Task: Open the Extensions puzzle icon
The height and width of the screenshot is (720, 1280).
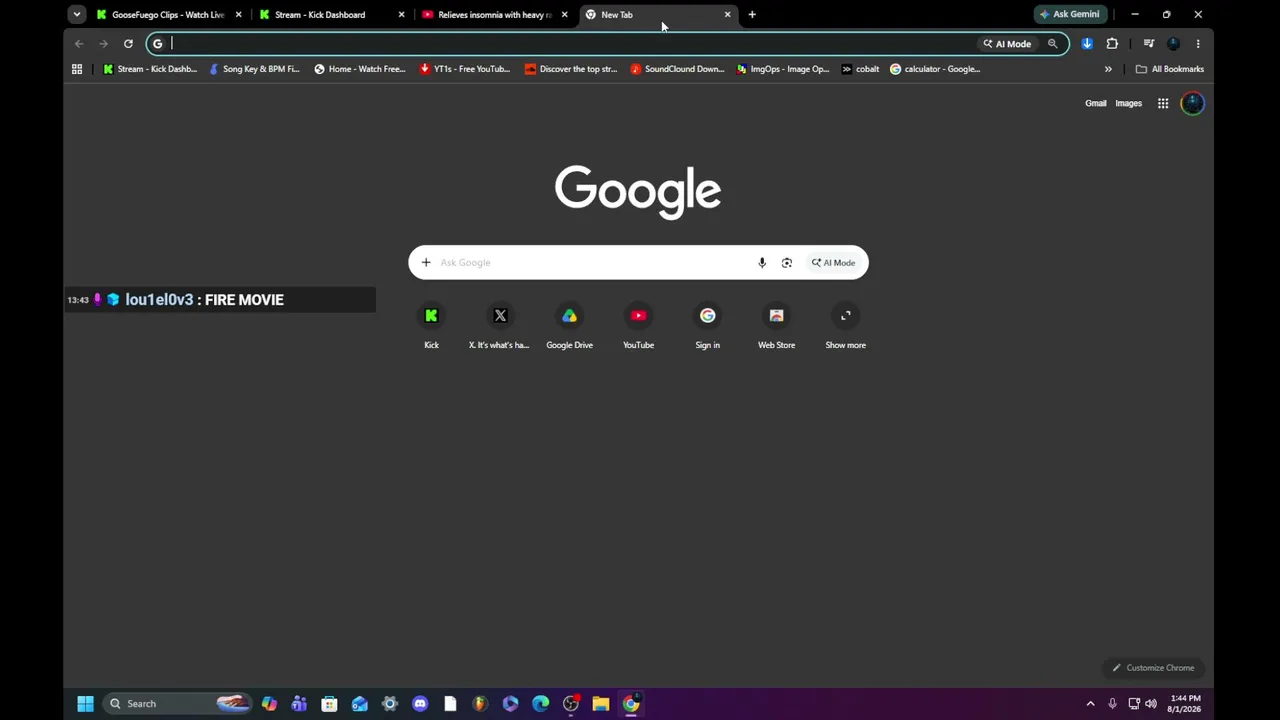Action: pos(1112,44)
